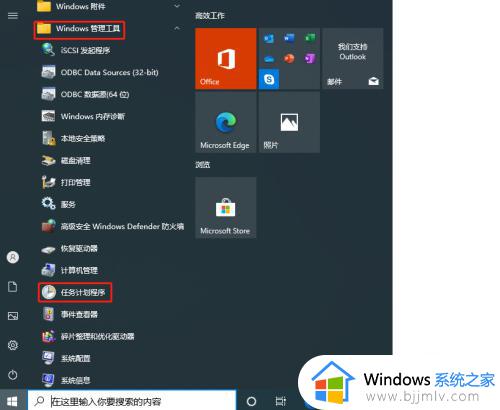Open 计算机管理 icon
The width and height of the screenshot is (500, 410).
pyautogui.click(x=48, y=270)
